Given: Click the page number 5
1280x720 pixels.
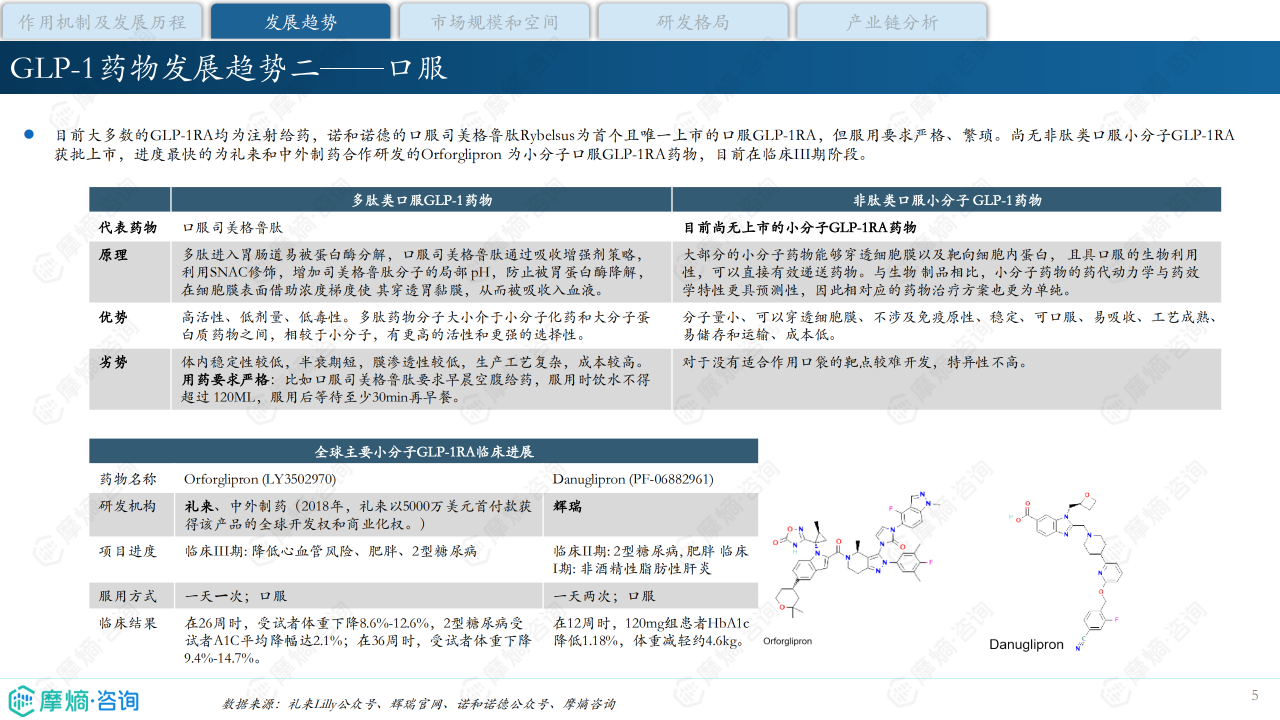Looking at the screenshot, I should pyautogui.click(x=1255, y=695).
